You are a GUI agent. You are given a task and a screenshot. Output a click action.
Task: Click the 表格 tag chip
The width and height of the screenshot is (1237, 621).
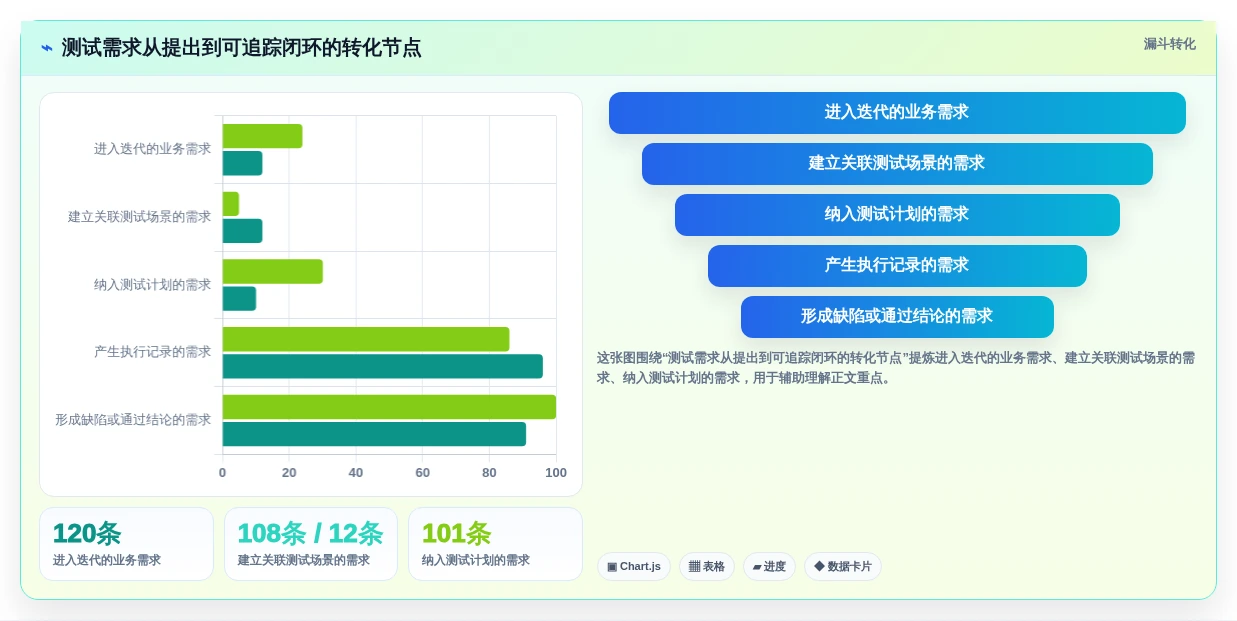tap(707, 567)
